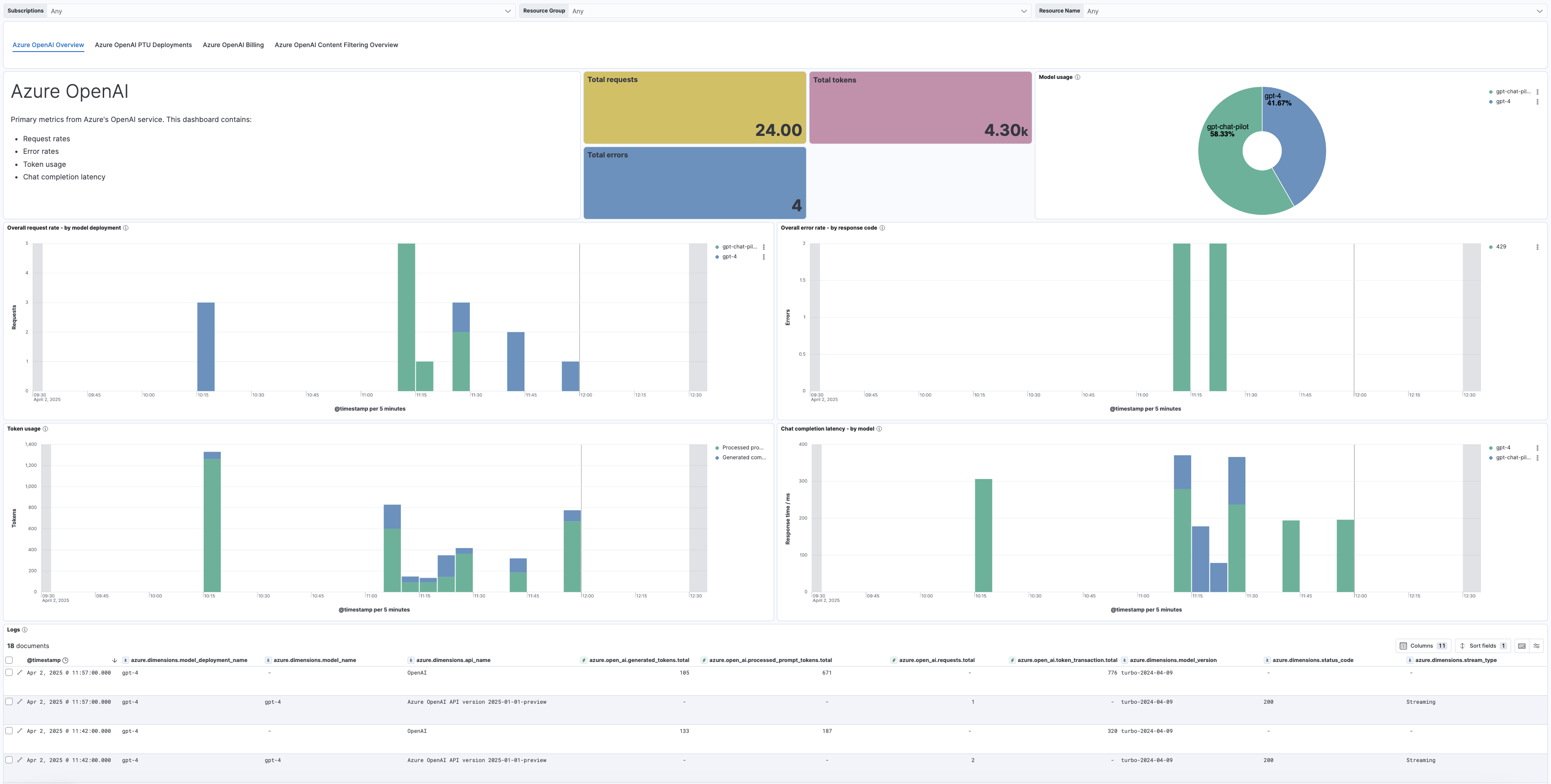Click the sort direction arrow on @timestamp column
The width and height of the screenshot is (1551, 784).
pyautogui.click(x=114, y=660)
